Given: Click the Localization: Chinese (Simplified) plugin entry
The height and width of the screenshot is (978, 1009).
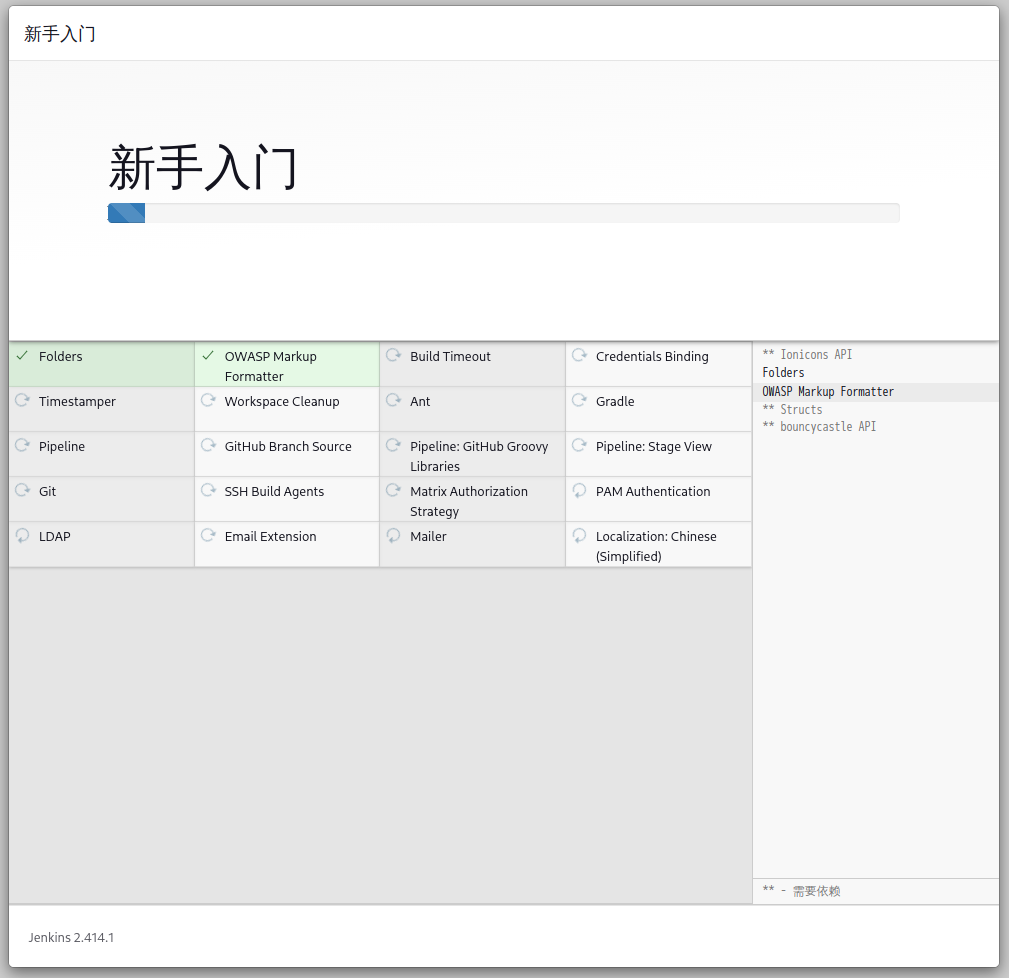Looking at the screenshot, I should [656, 546].
